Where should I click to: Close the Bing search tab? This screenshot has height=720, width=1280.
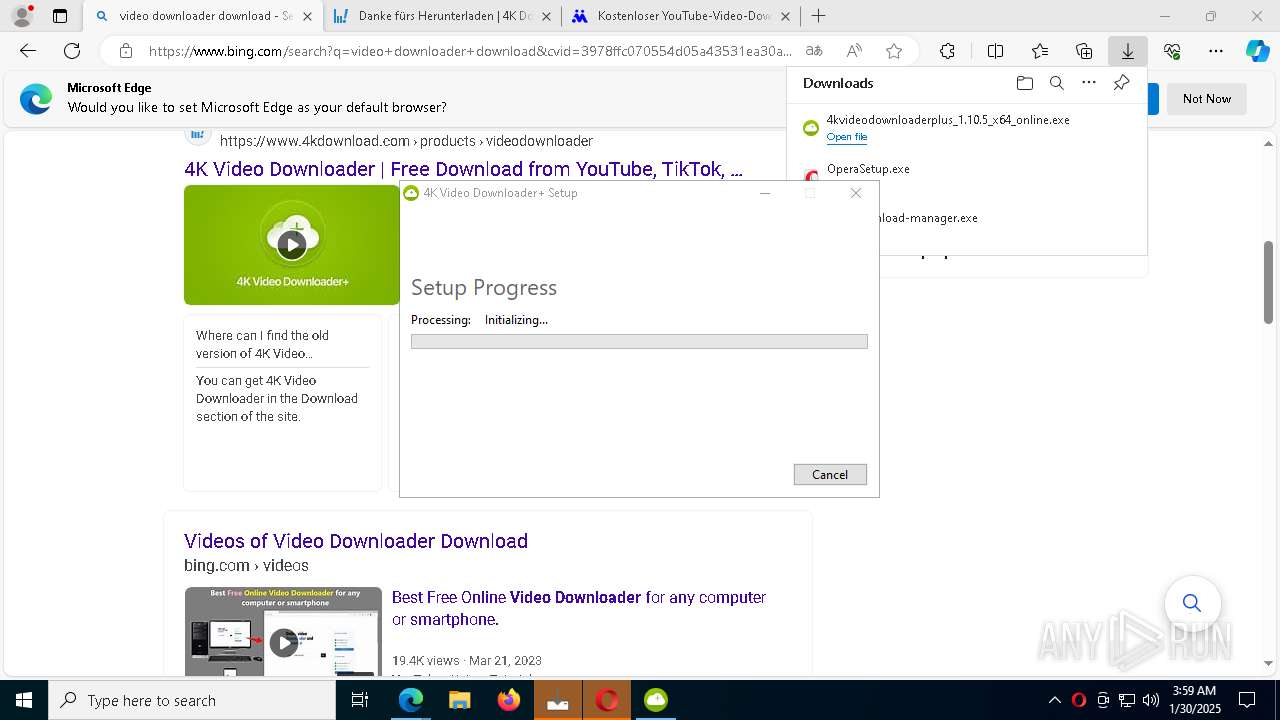pos(307,16)
